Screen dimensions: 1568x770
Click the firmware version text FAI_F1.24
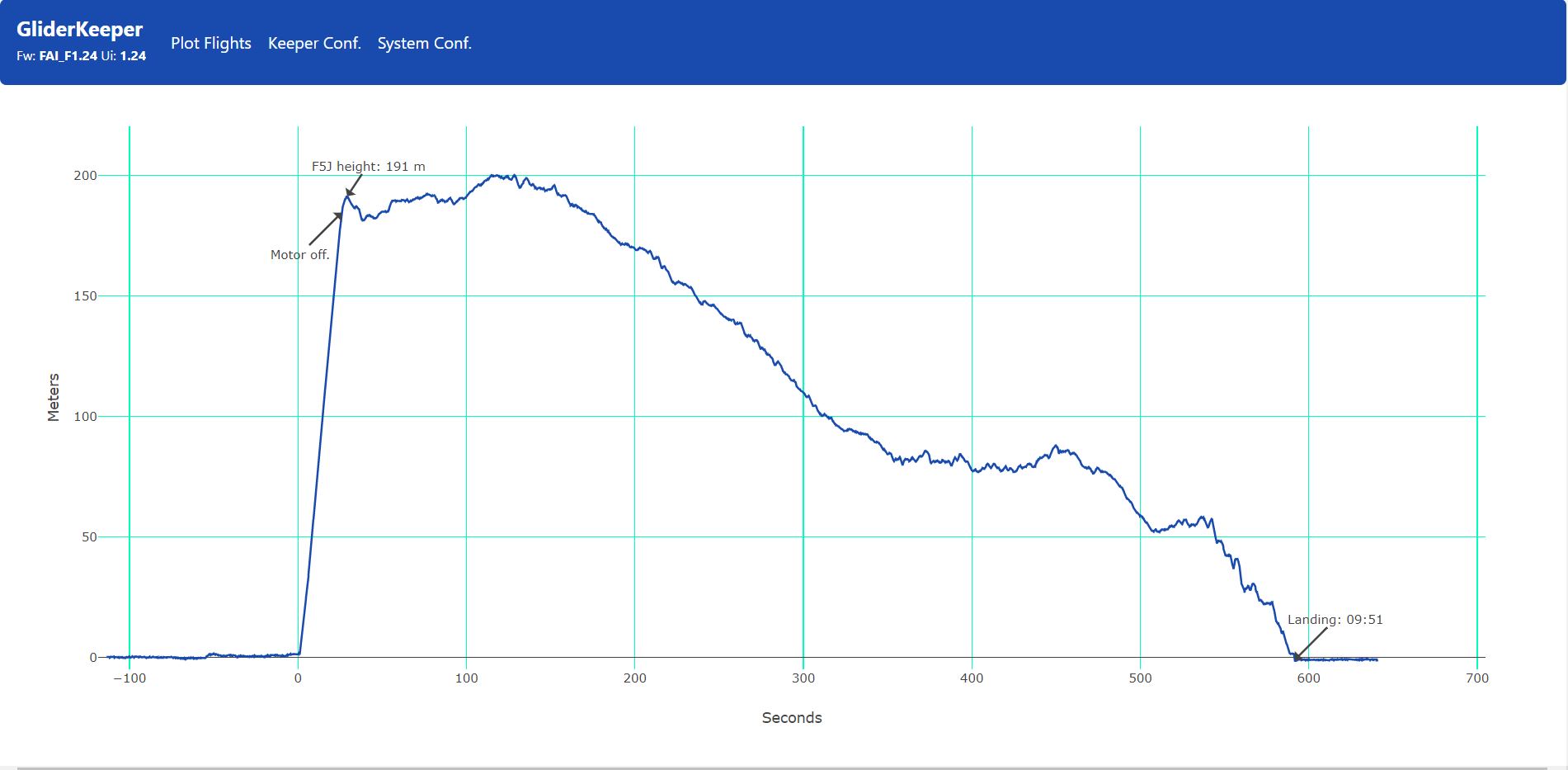pyautogui.click(x=68, y=56)
